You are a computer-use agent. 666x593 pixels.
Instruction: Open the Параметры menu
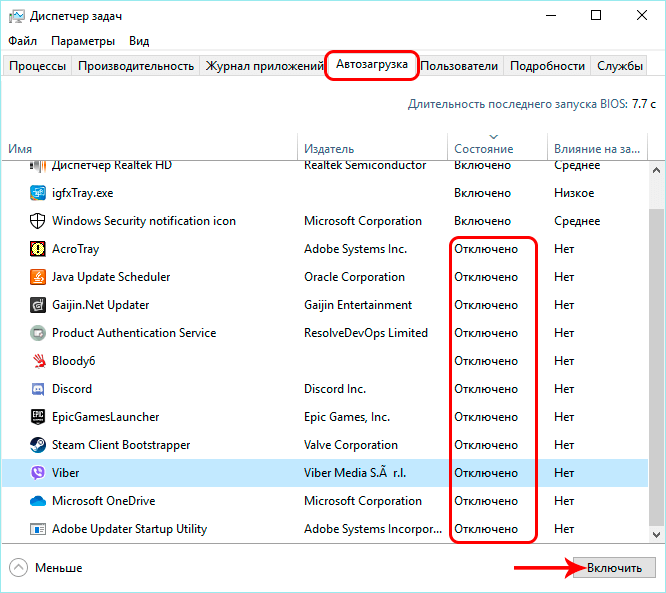(x=83, y=41)
